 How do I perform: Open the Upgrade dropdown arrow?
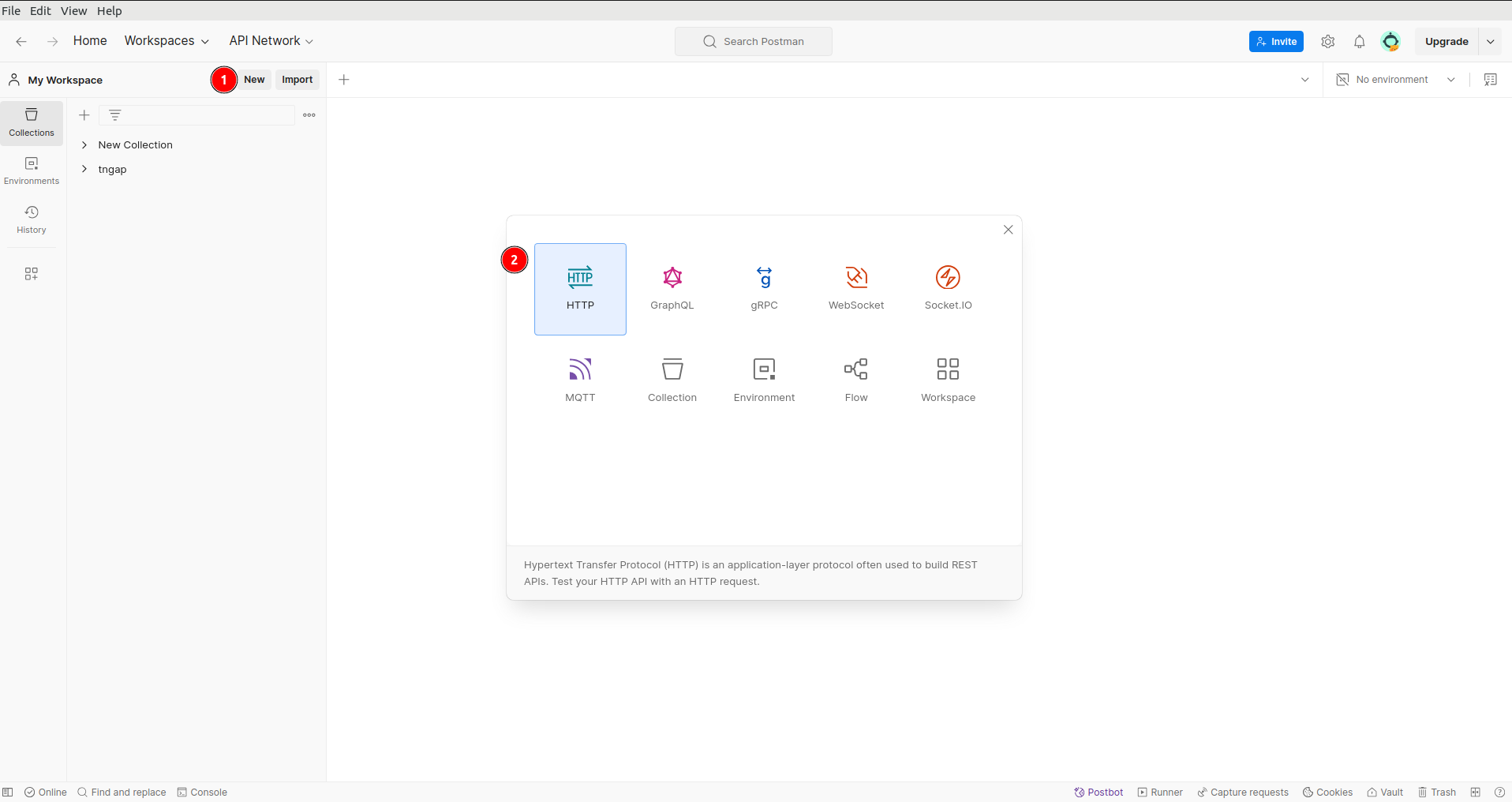click(x=1490, y=42)
